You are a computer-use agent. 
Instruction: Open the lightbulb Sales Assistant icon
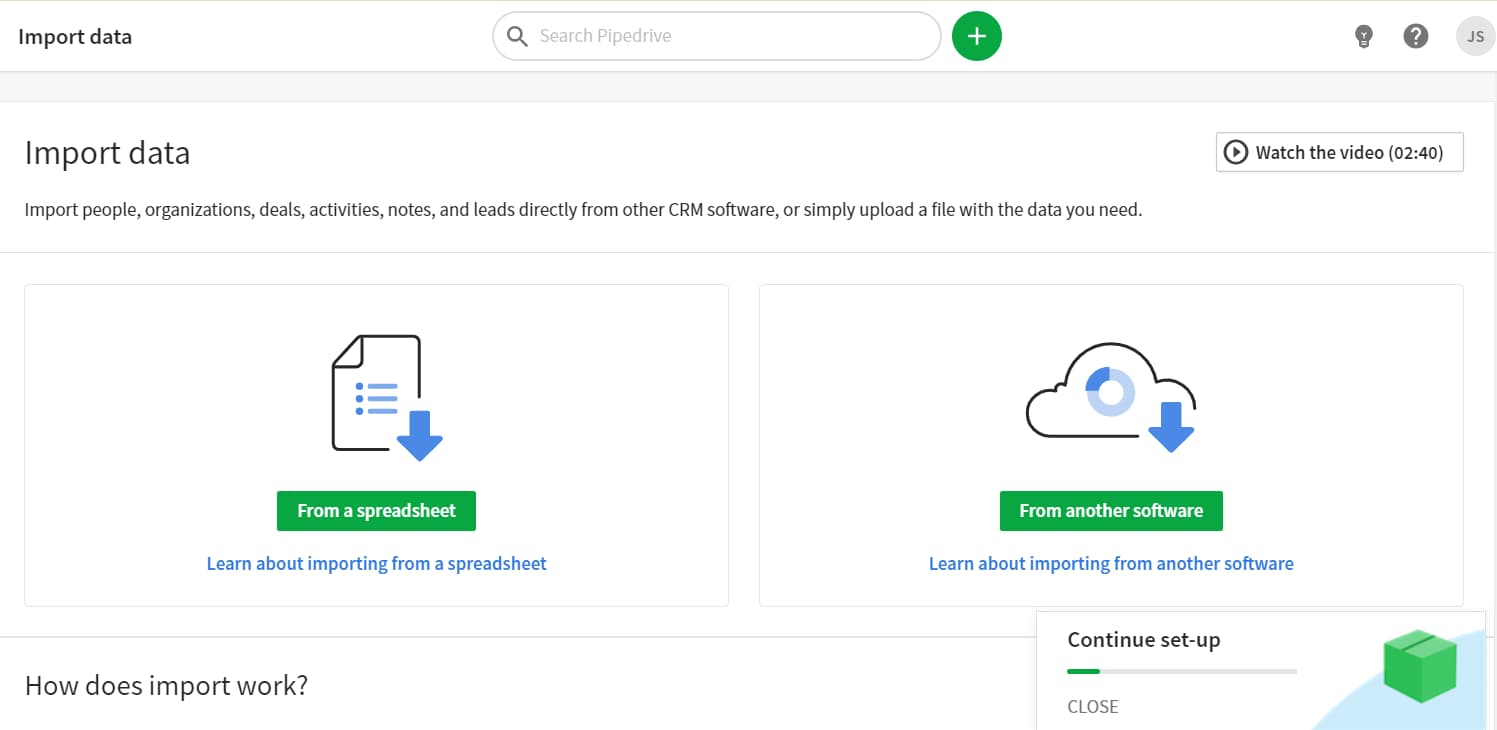[x=1363, y=37]
